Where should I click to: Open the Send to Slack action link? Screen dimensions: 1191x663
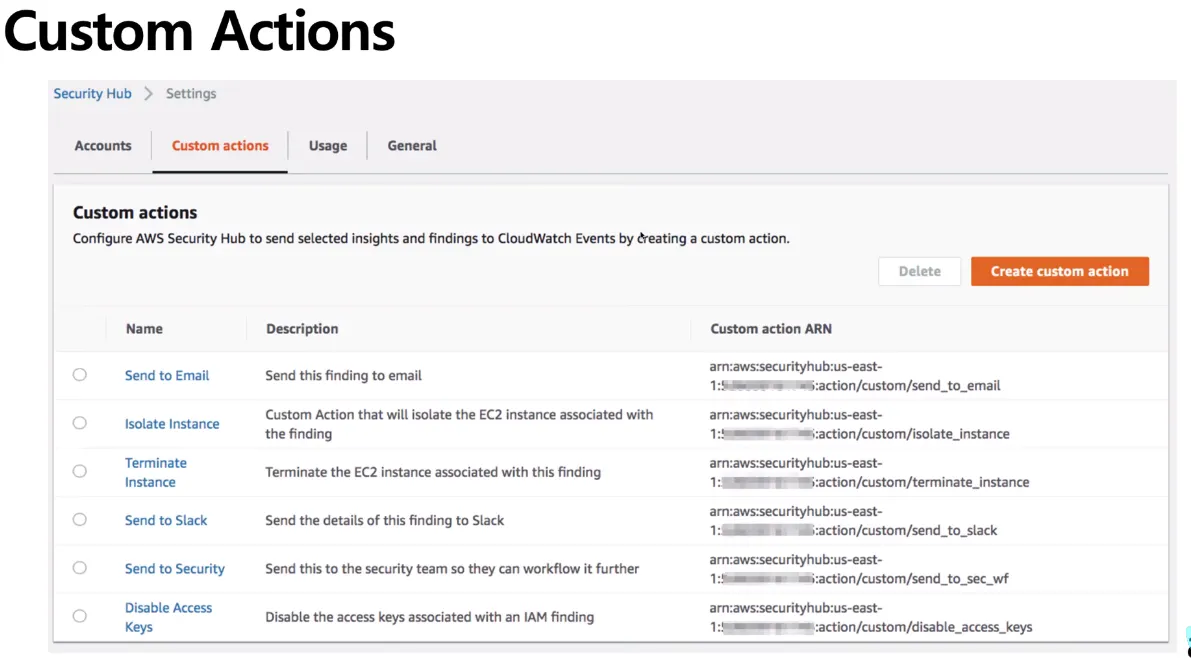pyautogui.click(x=166, y=520)
